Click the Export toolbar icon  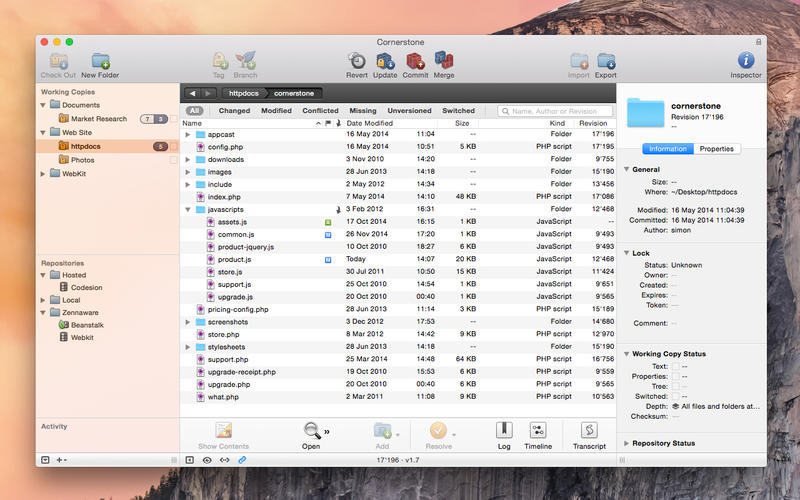point(606,61)
